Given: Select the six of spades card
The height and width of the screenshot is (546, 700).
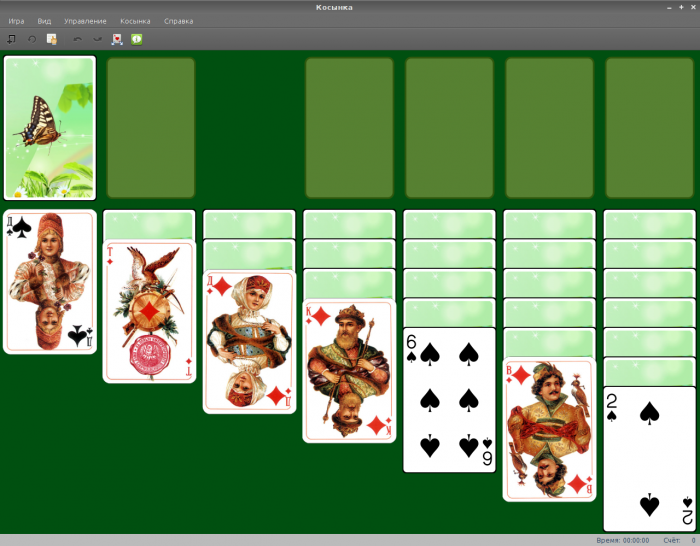Looking at the screenshot, I should point(449,400).
